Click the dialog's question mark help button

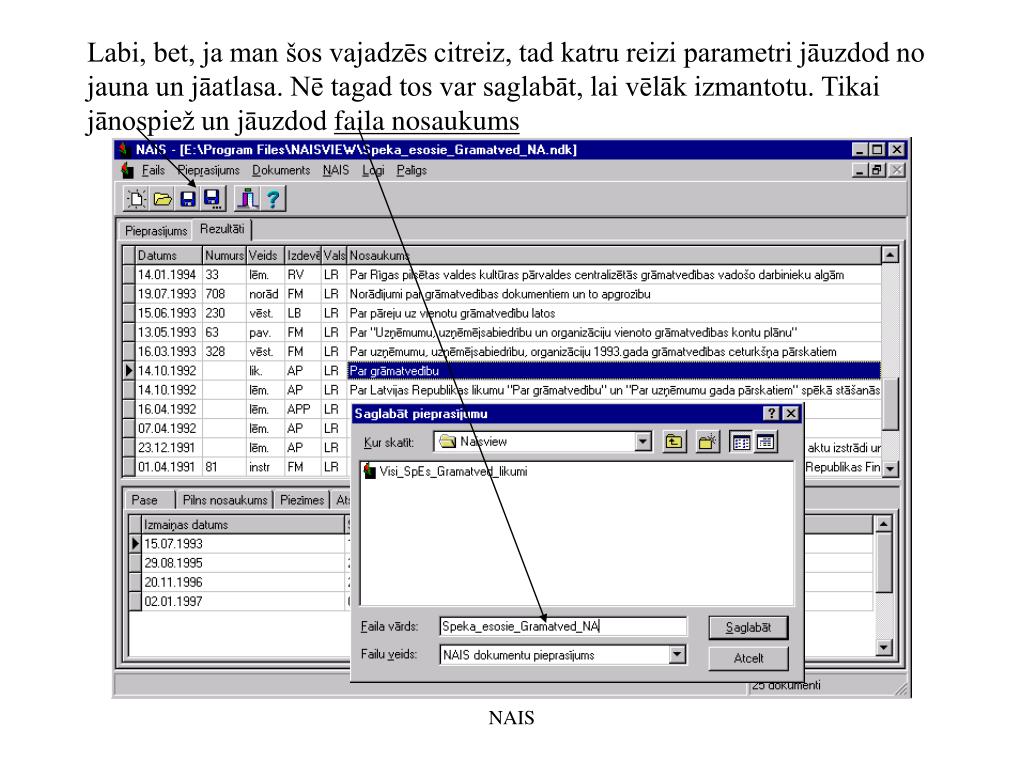coord(771,413)
